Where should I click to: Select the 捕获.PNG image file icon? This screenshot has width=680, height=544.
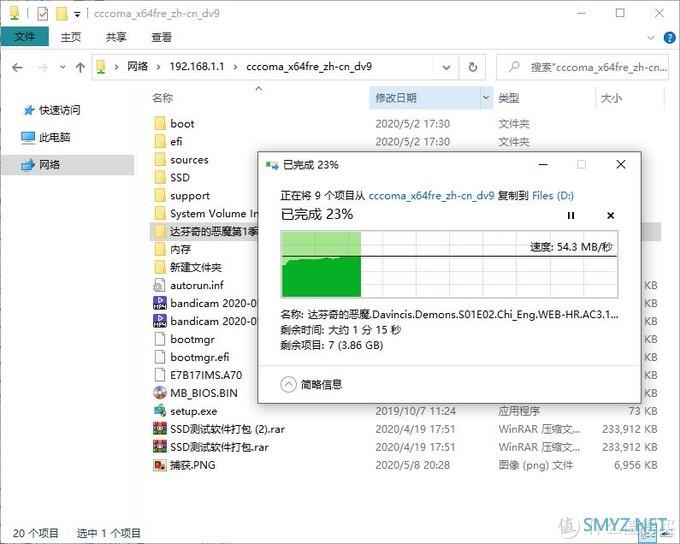pyautogui.click(x=160, y=465)
